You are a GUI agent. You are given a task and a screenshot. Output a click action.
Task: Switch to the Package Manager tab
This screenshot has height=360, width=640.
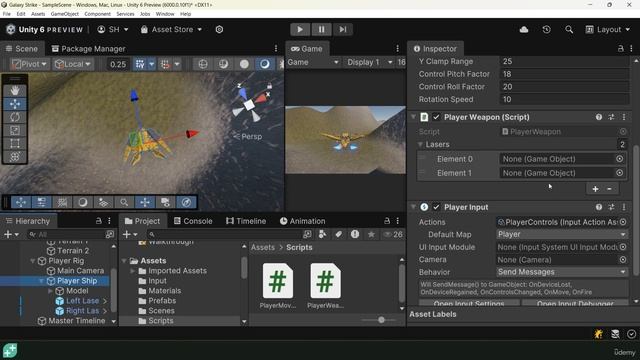pyautogui.click(x=89, y=49)
